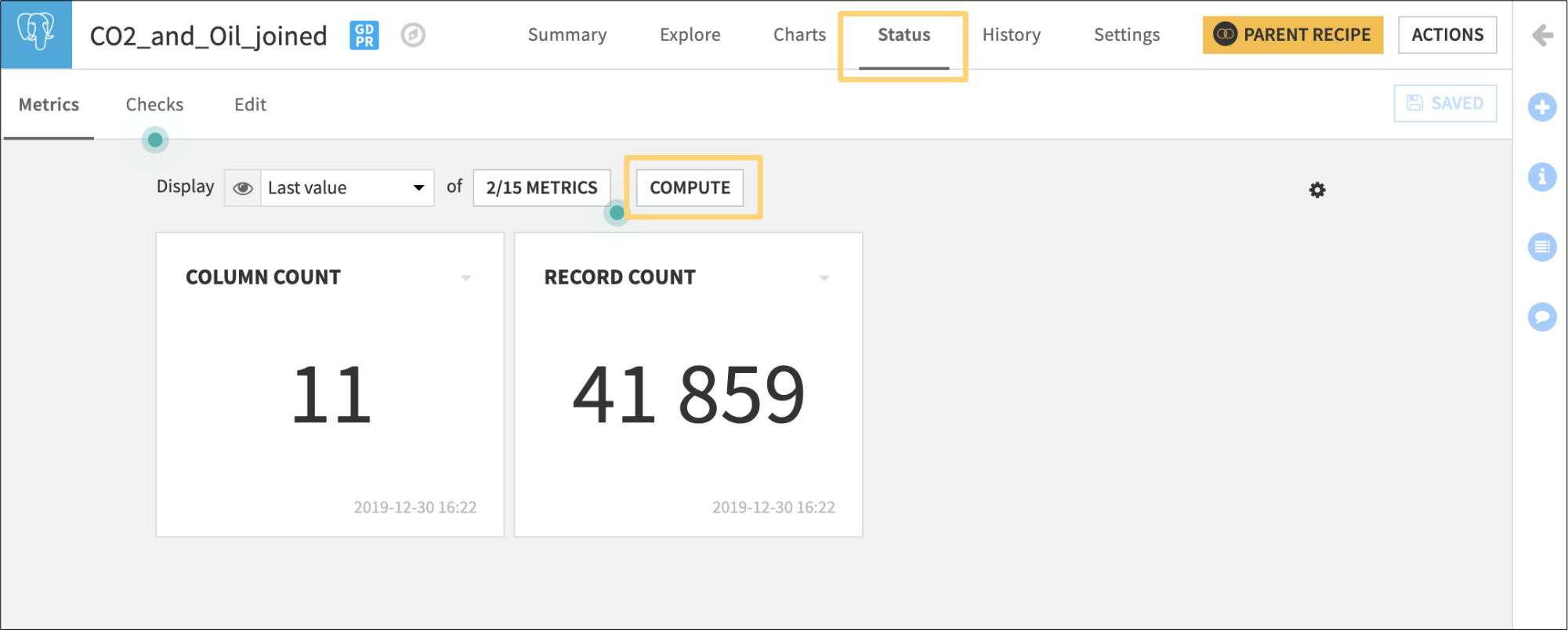
Task: Click the Compute button
Action: [x=690, y=188]
